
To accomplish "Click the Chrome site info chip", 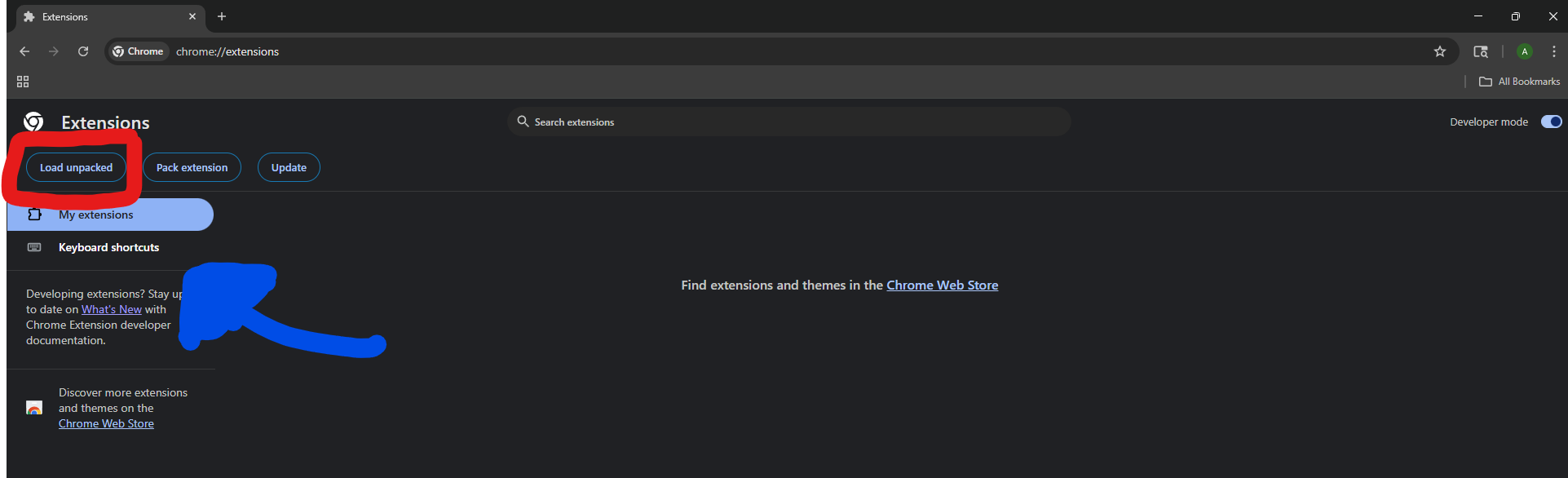I will pyautogui.click(x=138, y=51).
